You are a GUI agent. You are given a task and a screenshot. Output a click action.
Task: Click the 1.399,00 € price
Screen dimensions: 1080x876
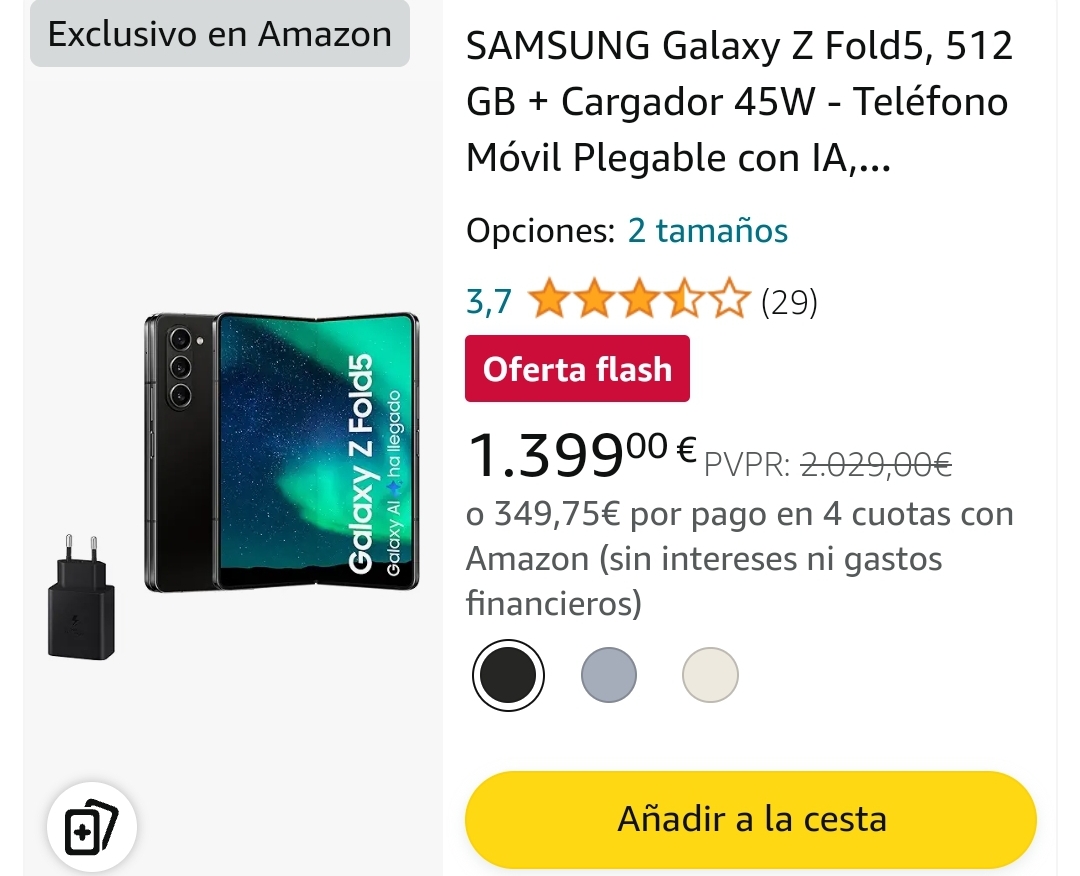pyautogui.click(x=581, y=455)
